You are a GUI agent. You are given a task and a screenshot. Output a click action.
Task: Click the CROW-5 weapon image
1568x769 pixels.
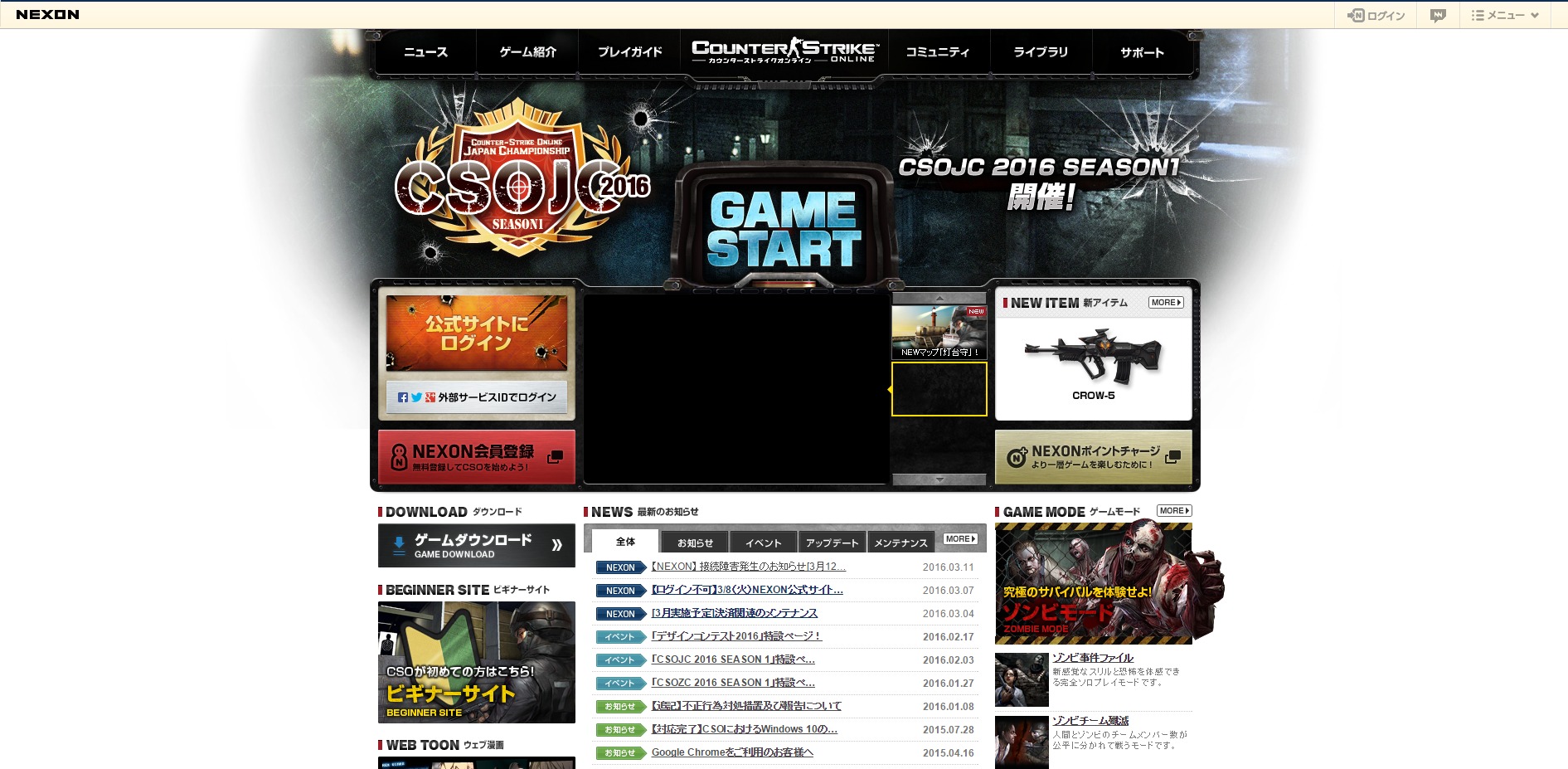pyautogui.click(x=1093, y=358)
